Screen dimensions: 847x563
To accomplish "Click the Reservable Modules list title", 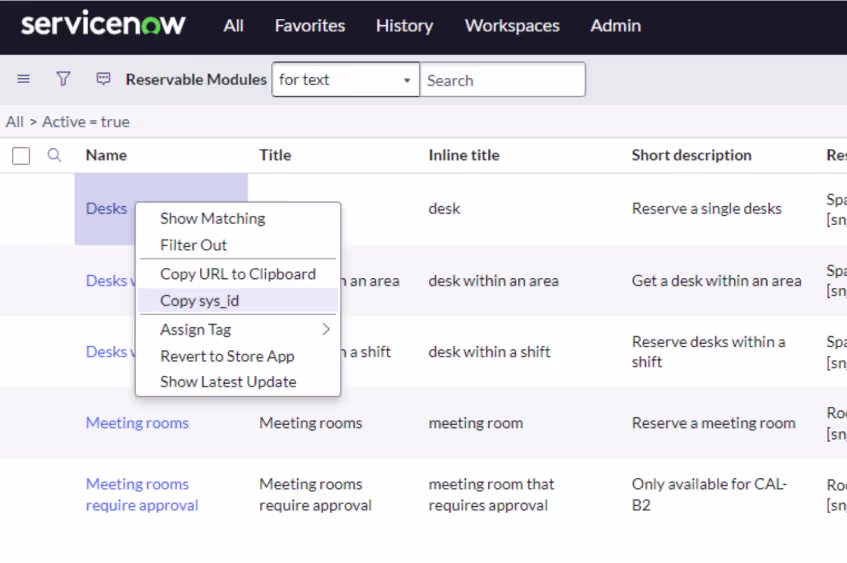I will (196, 79).
